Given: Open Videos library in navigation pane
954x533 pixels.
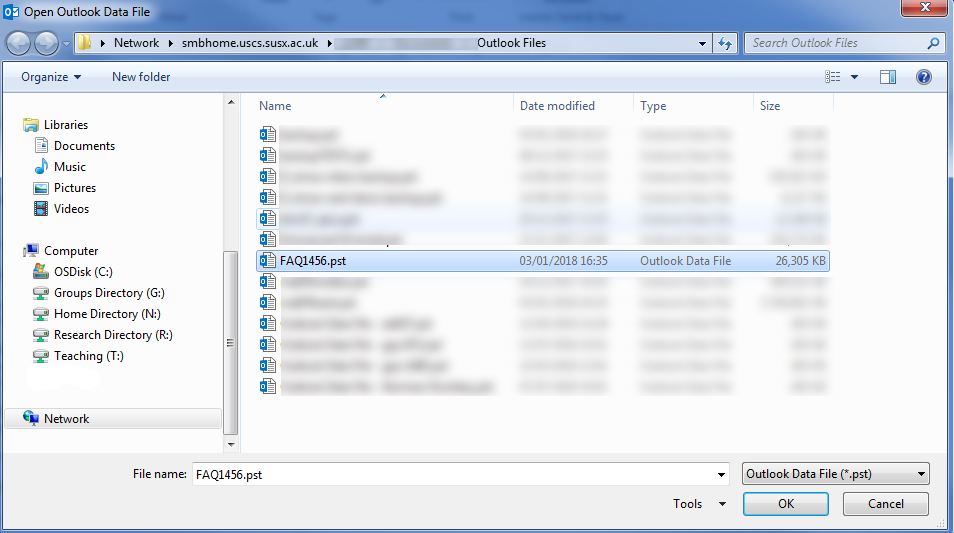Looking at the screenshot, I should point(71,209).
